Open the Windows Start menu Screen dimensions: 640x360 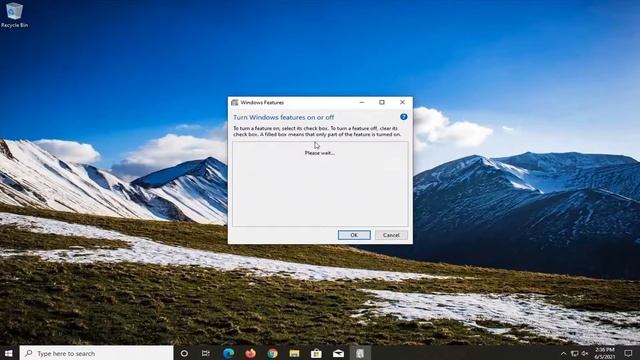click(x=9, y=353)
